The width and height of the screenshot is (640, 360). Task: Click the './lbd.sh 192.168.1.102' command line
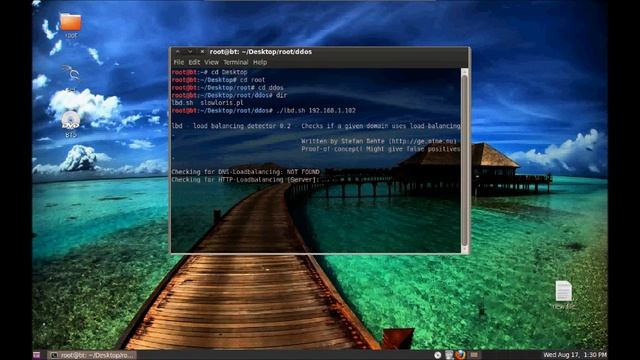[x=263, y=111]
